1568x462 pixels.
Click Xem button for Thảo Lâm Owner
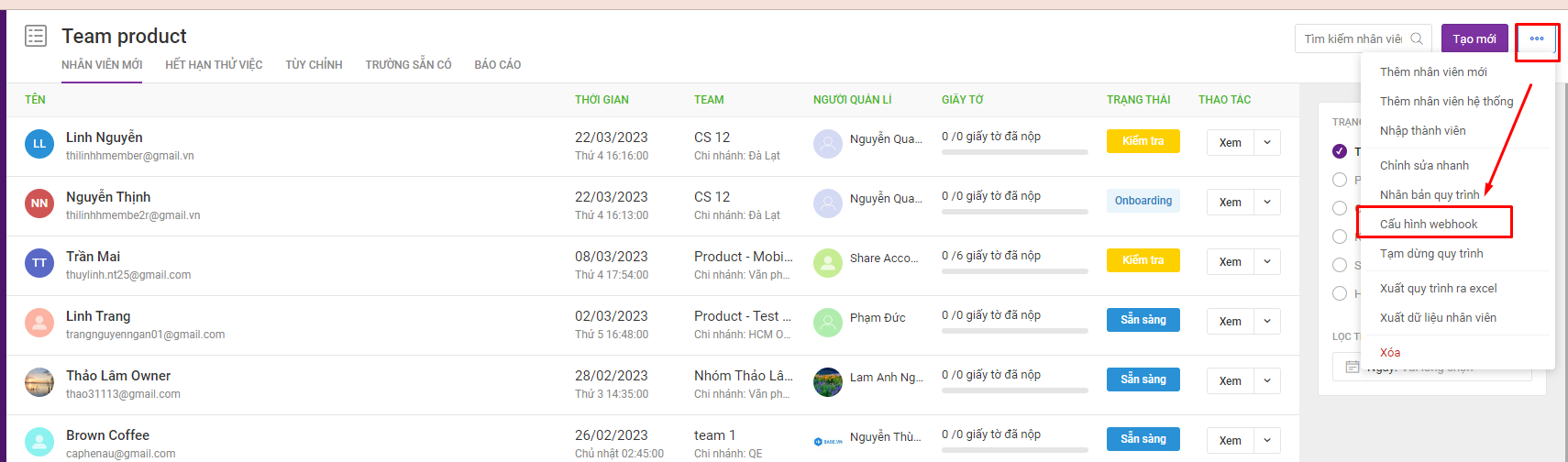1231,381
